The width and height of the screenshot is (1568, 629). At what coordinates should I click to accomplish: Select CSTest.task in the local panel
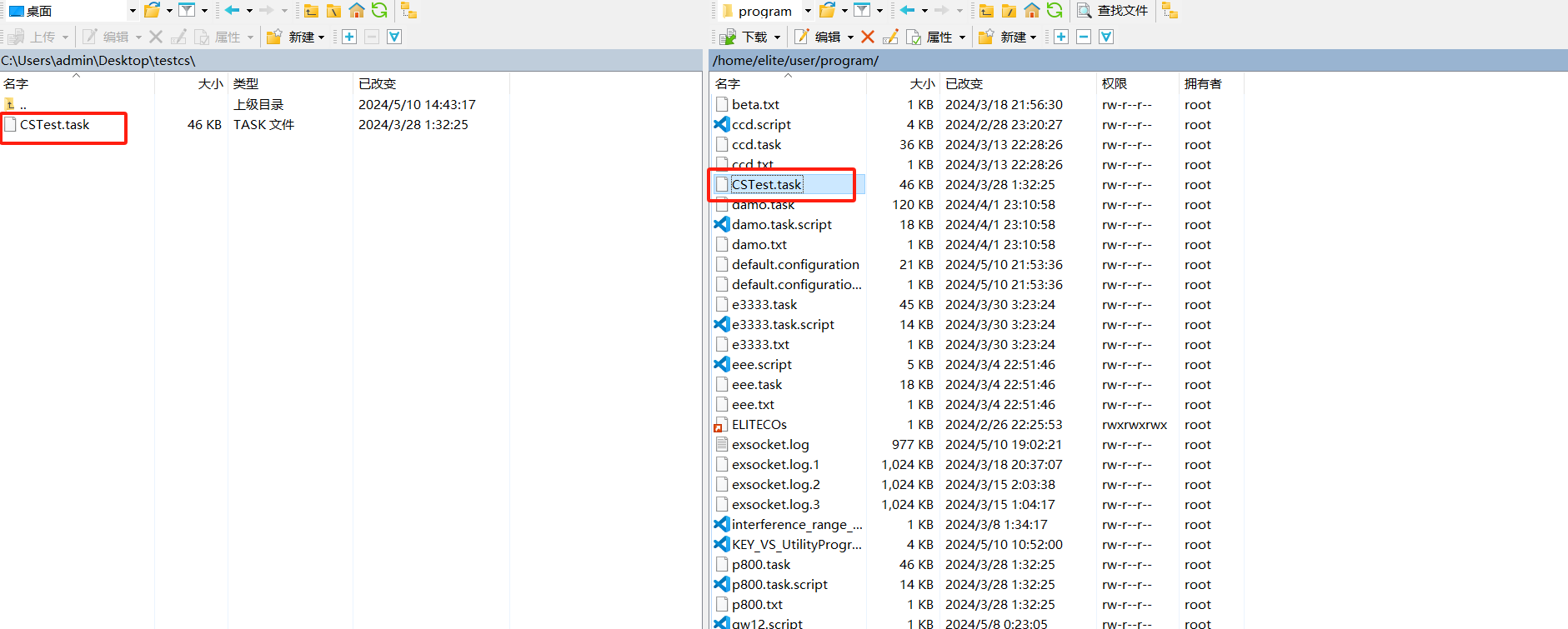pyautogui.click(x=54, y=125)
